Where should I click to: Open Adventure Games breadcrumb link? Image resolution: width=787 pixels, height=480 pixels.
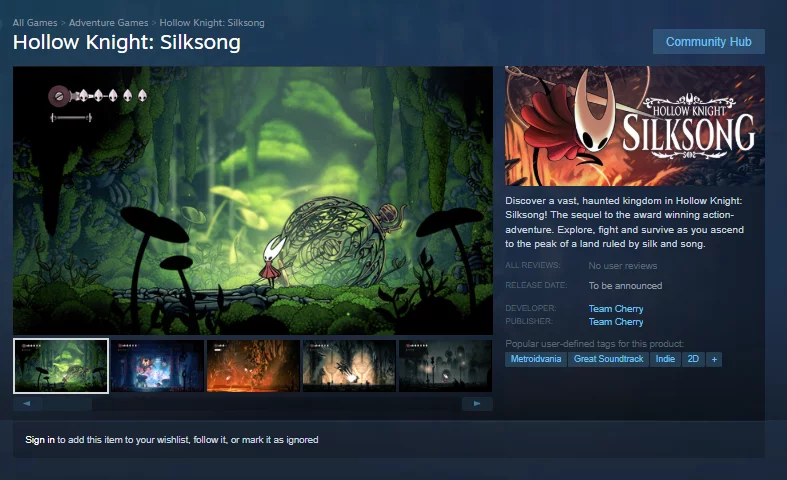(x=108, y=23)
